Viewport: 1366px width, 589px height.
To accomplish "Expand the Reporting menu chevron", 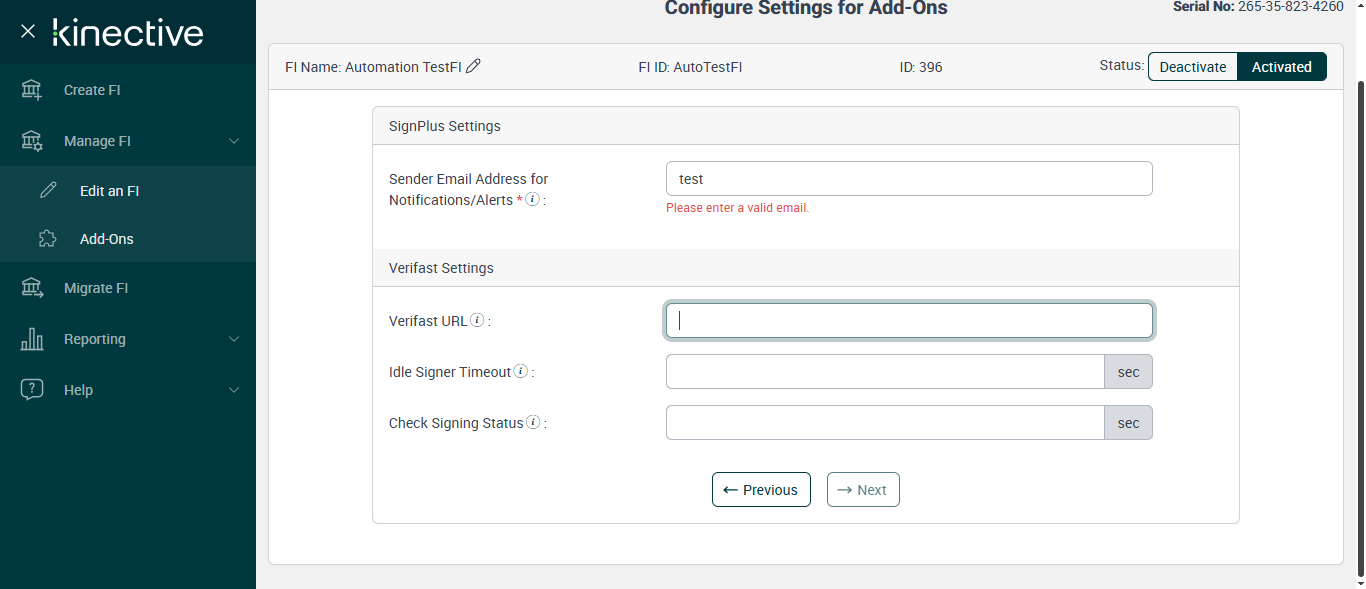I will coord(234,339).
